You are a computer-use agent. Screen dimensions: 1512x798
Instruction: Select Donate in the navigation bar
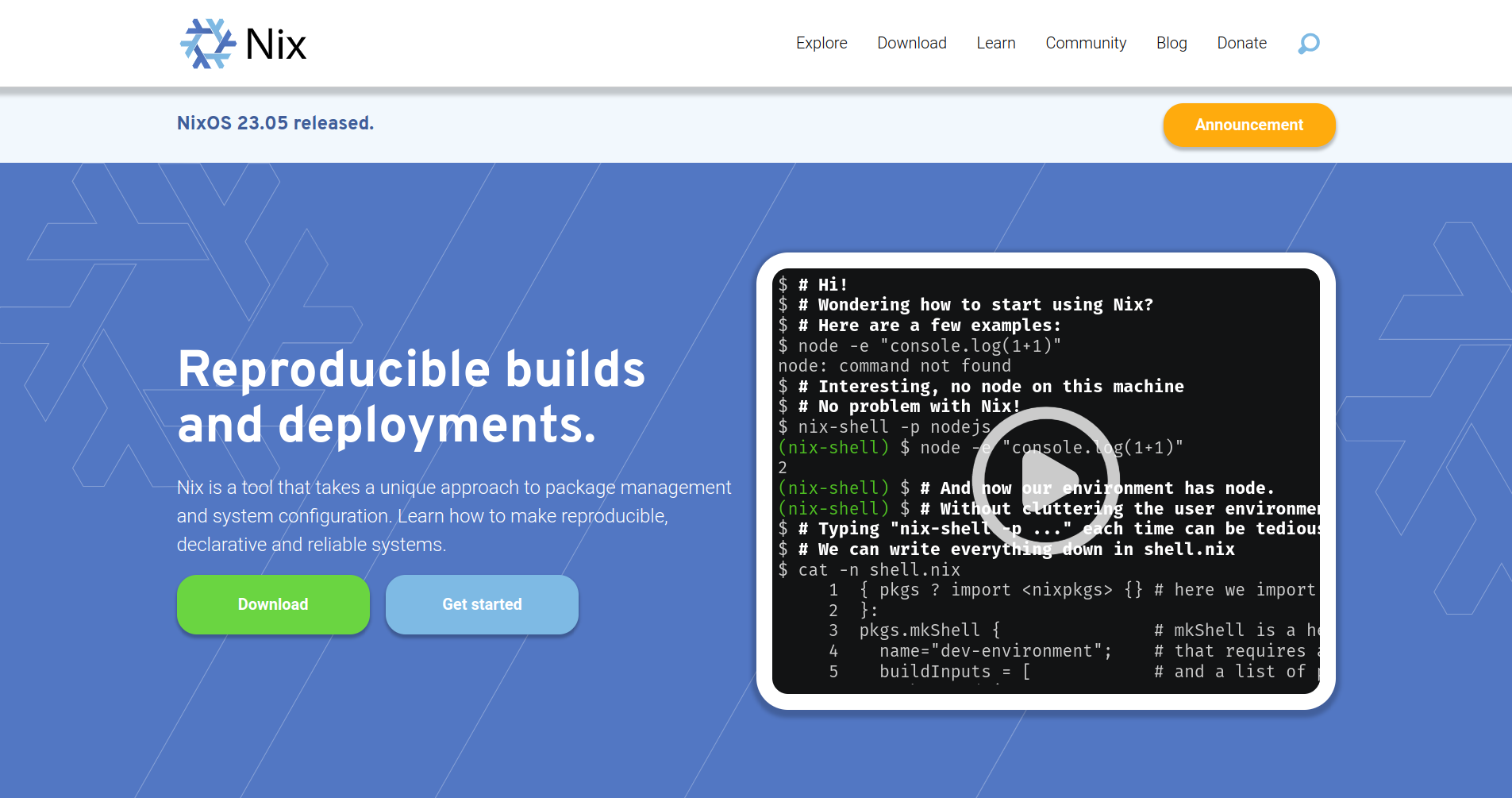(x=1241, y=43)
